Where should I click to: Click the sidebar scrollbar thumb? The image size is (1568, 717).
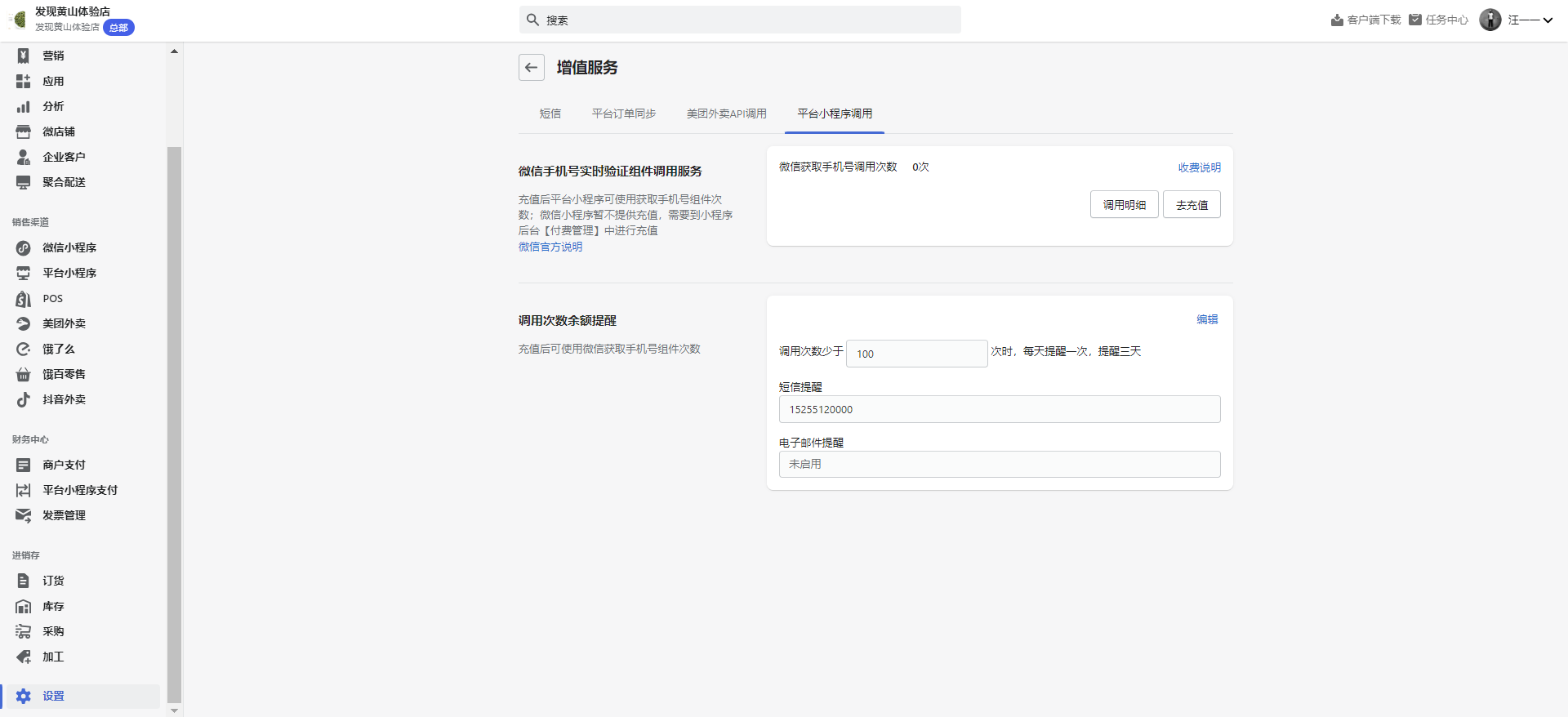(x=174, y=425)
